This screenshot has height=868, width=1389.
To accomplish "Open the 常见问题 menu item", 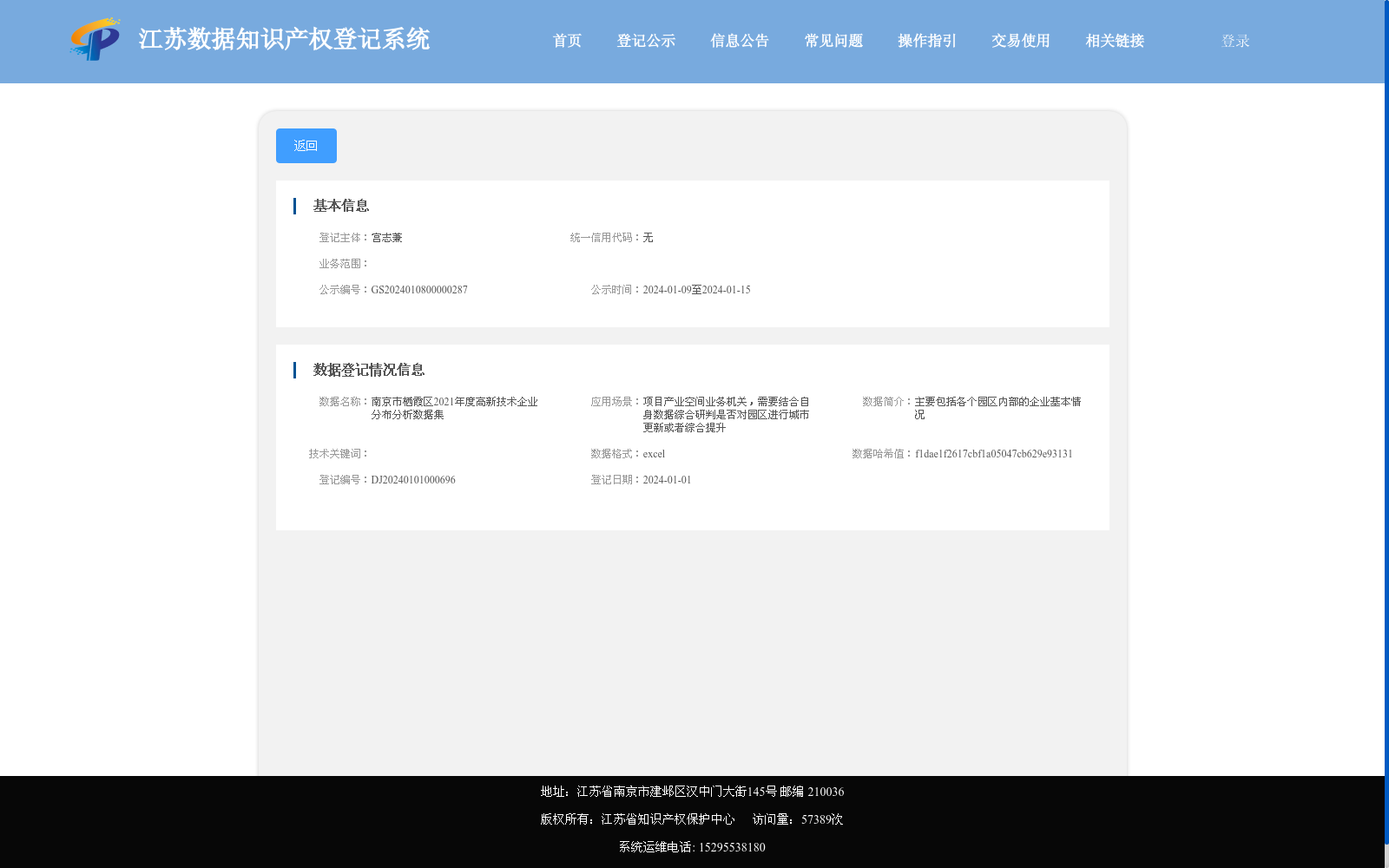I will pyautogui.click(x=833, y=41).
